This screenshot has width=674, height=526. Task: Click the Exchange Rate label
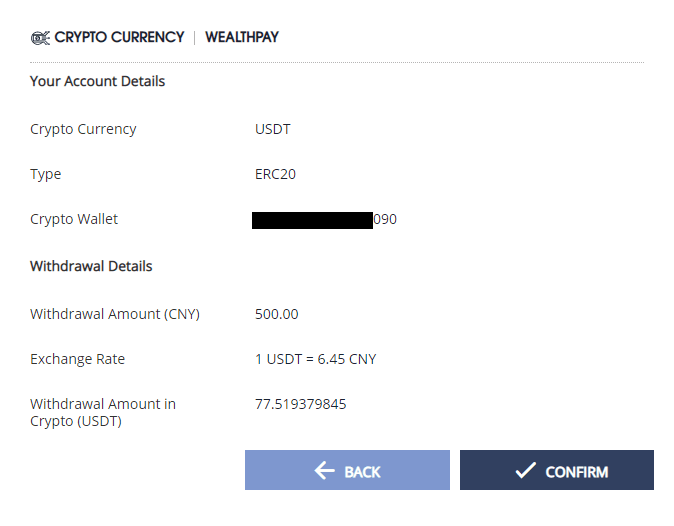tap(78, 359)
